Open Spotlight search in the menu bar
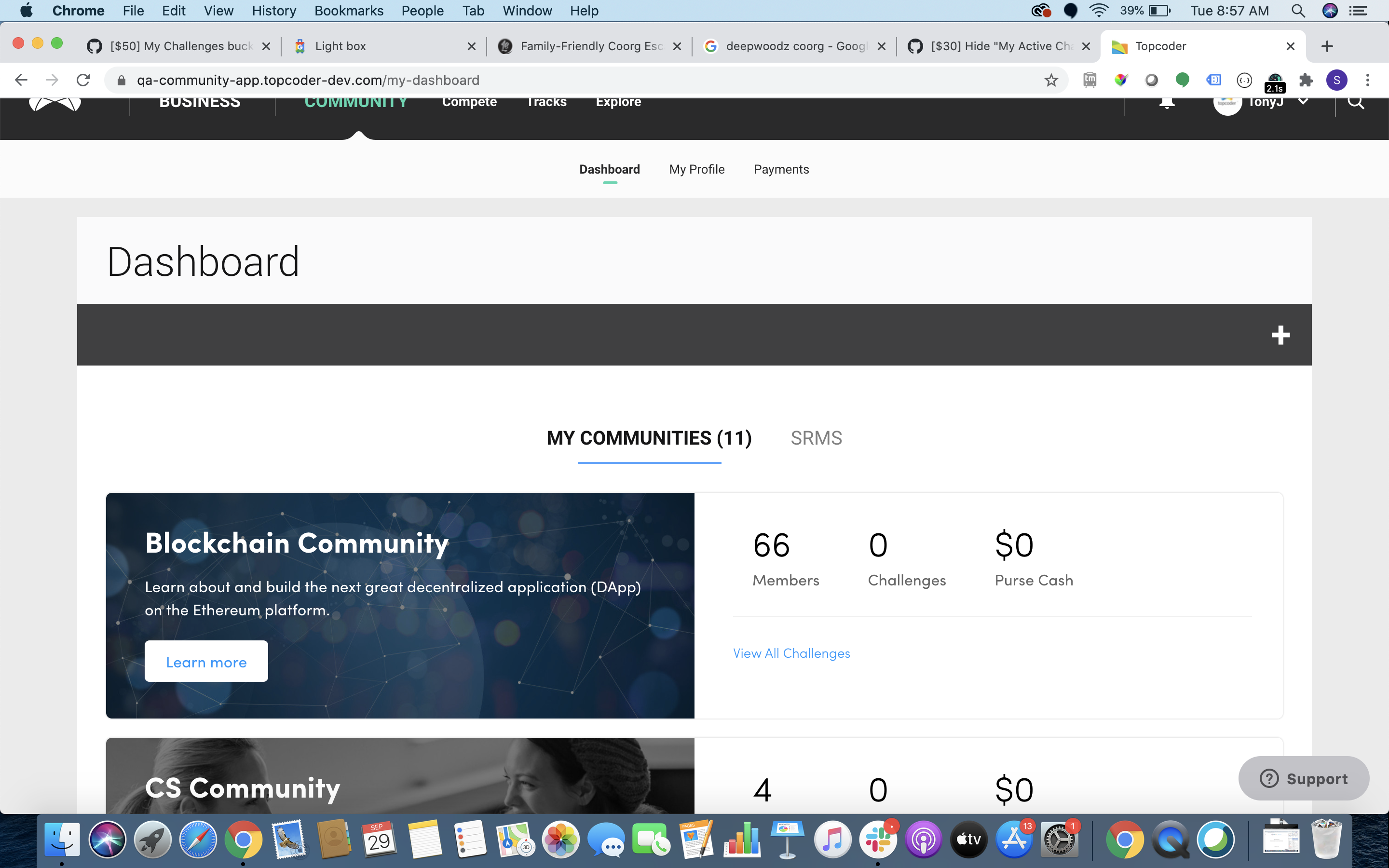This screenshot has width=1389, height=868. [x=1298, y=11]
